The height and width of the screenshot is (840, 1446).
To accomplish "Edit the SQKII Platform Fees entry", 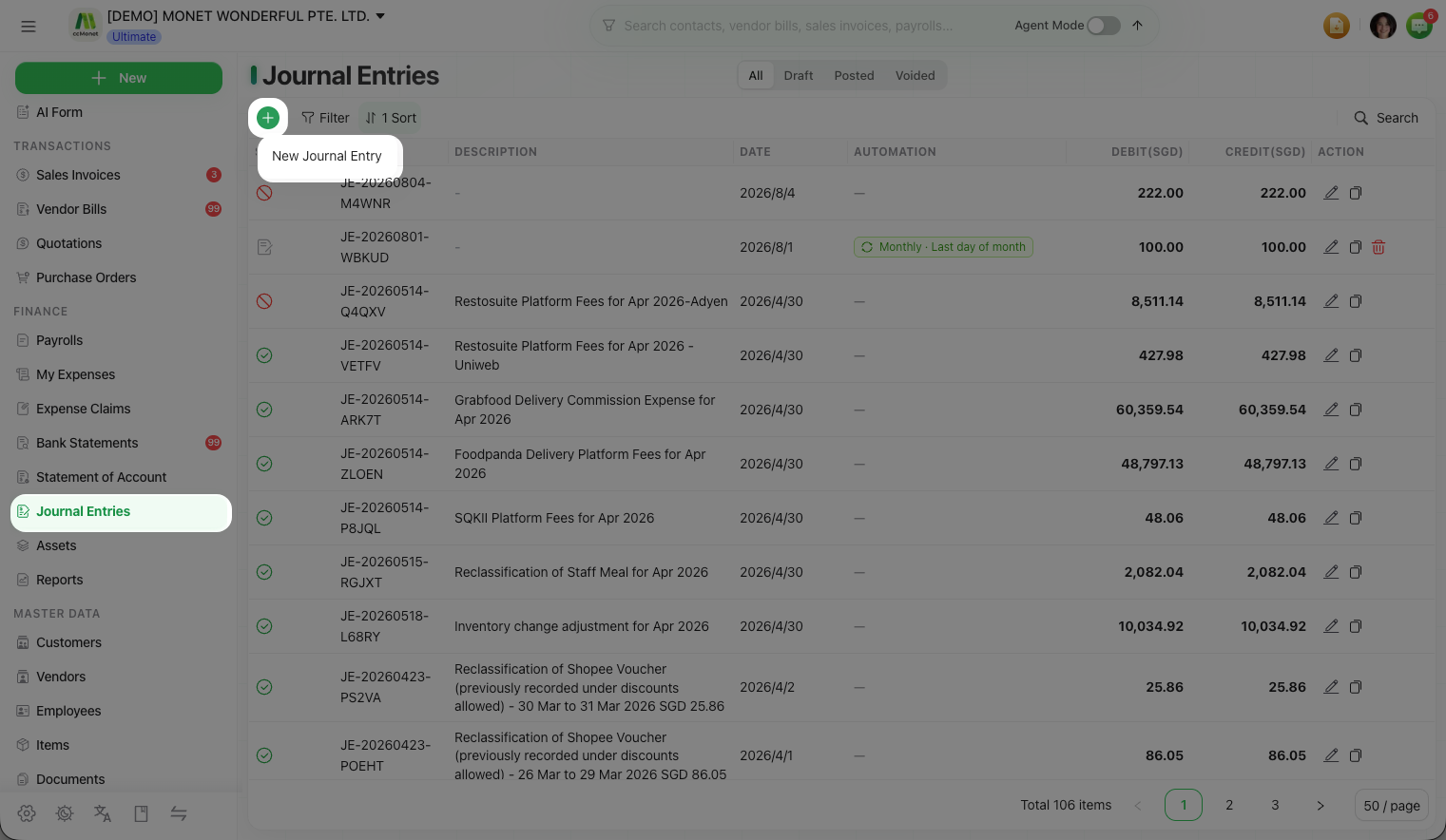I will pyautogui.click(x=1331, y=518).
